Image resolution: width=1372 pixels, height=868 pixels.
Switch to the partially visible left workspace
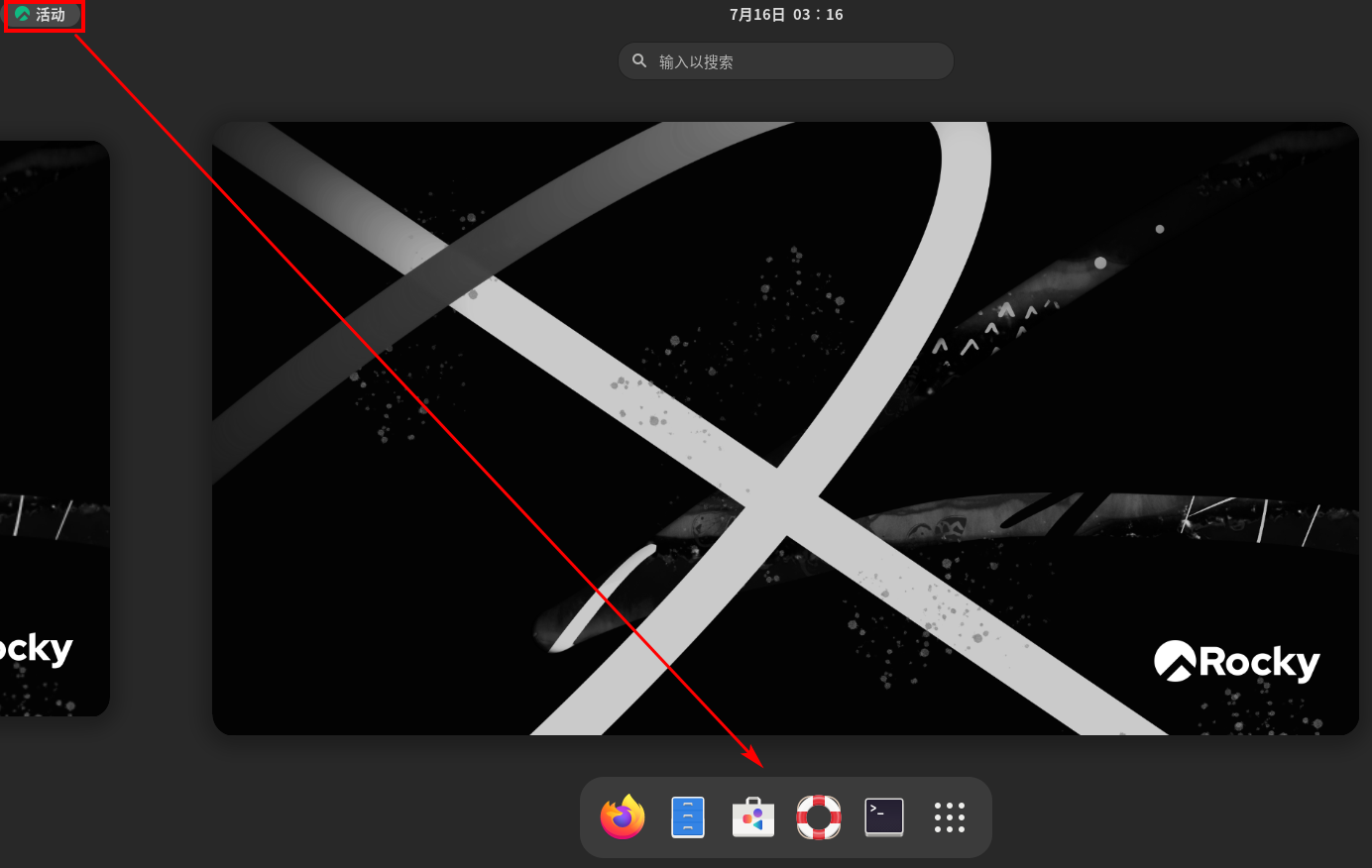click(54, 428)
